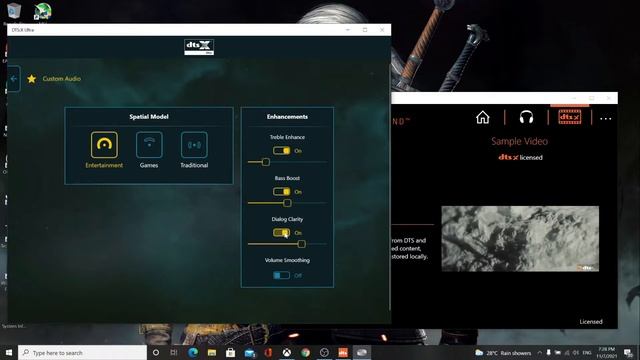Turn off Treble Enhance toggle

pos(282,151)
